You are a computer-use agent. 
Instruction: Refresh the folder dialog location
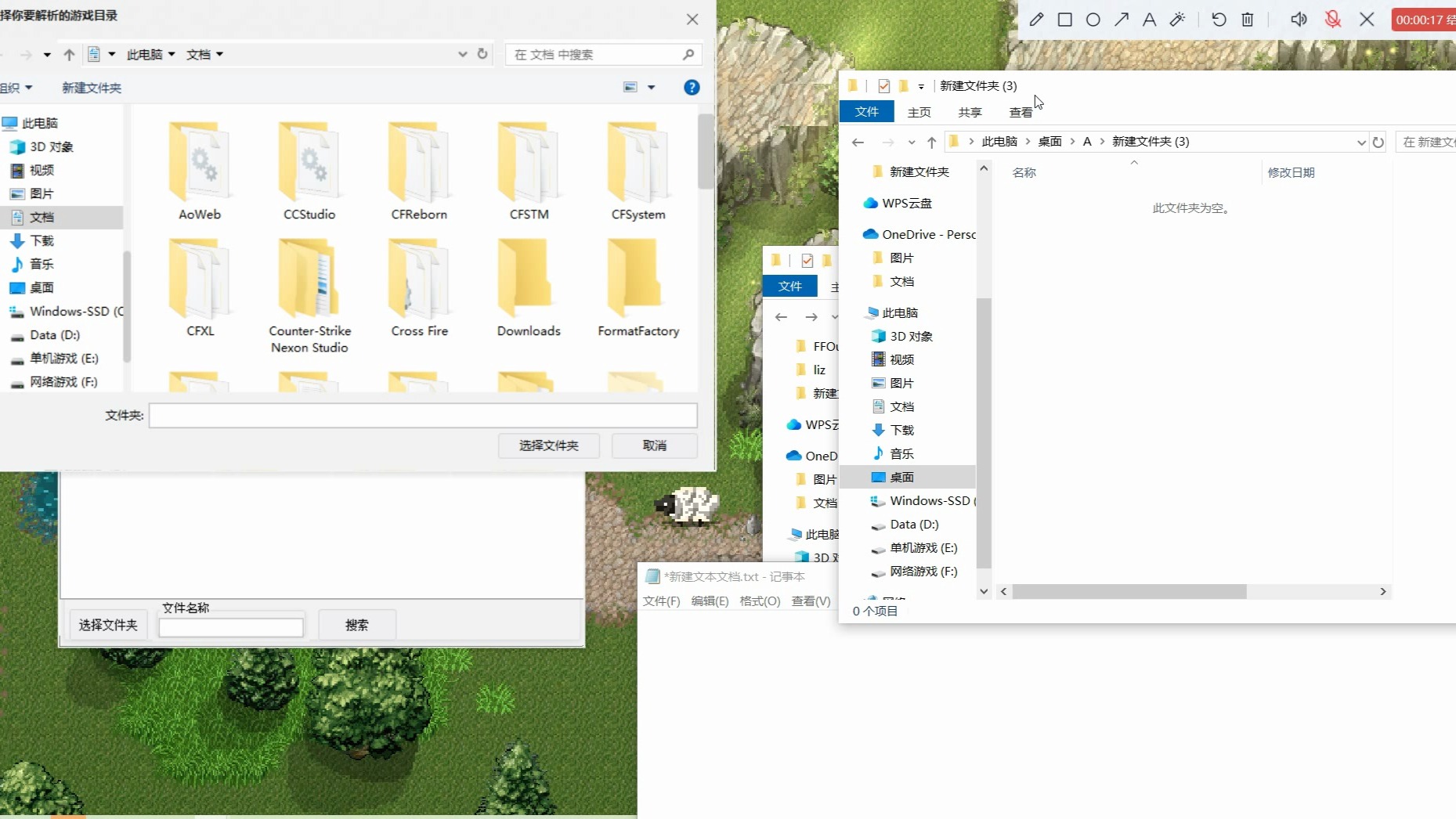tap(482, 54)
